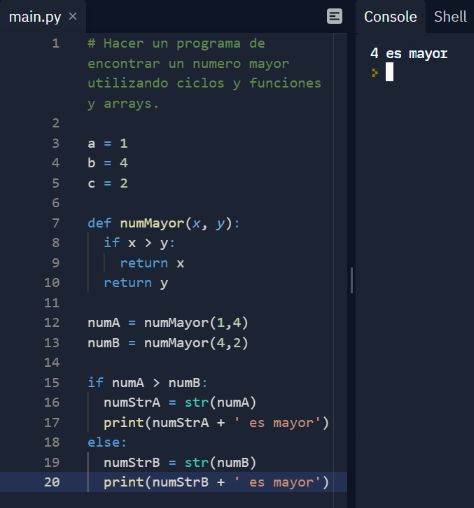Viewport: 474px width, 508px height.
Task: Click the 'else:' keyword line
Action: (107, 442)
